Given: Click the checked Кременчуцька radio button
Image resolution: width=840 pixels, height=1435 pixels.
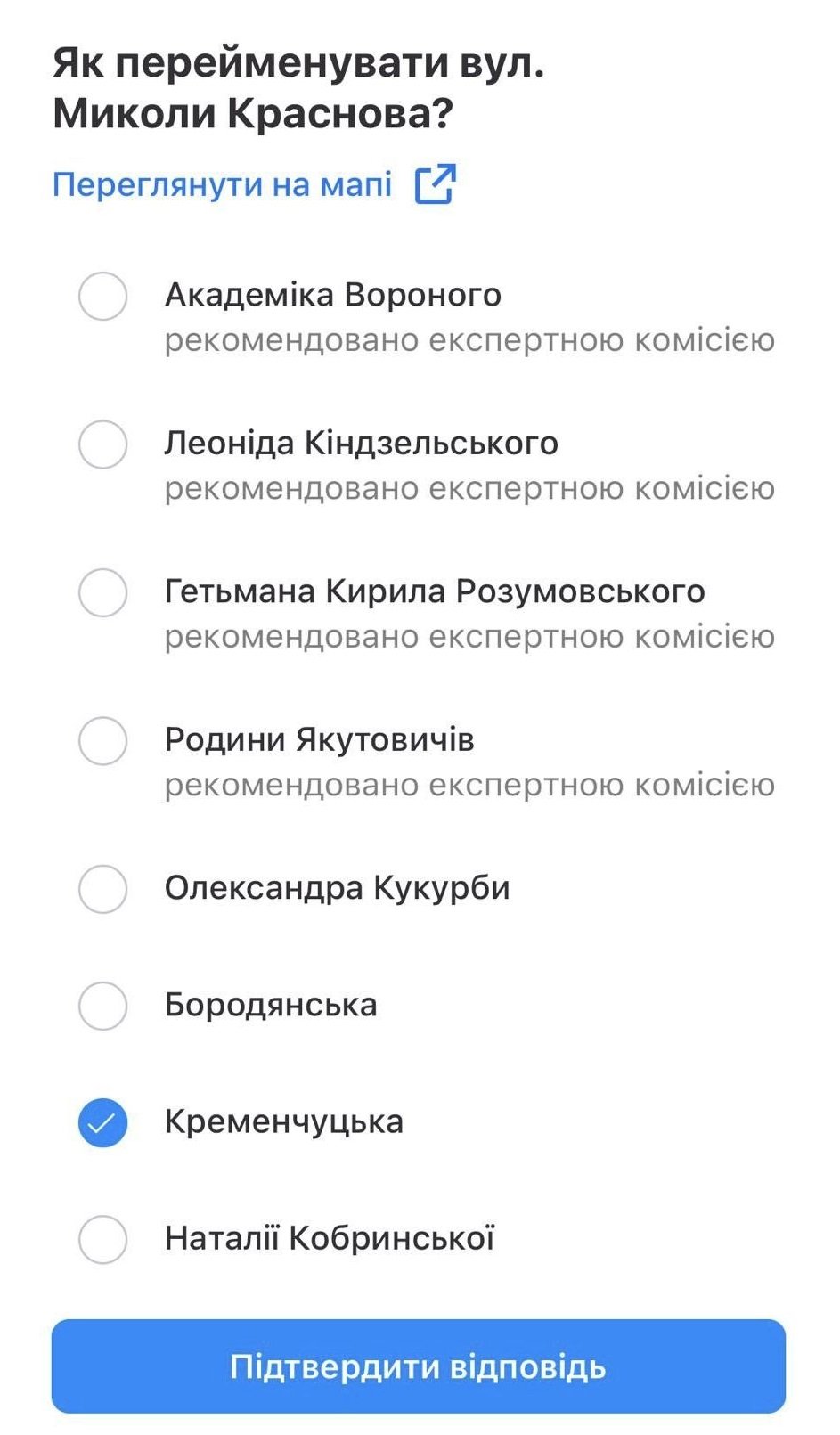Looking at the screenshot, I should [102, 1122].
